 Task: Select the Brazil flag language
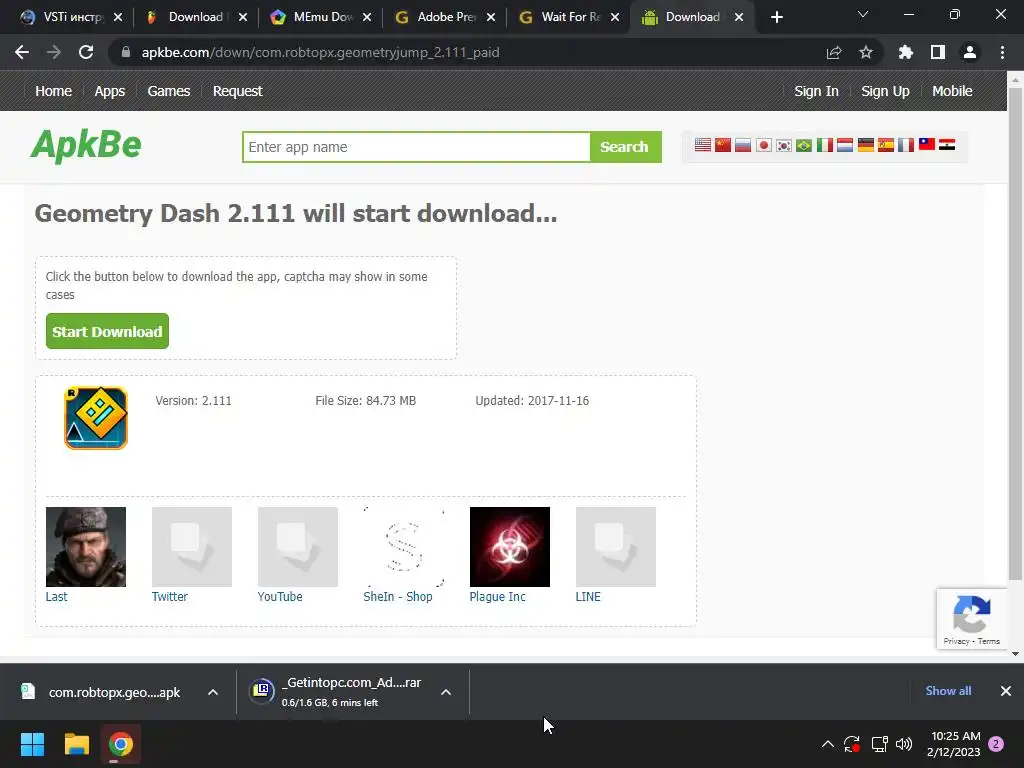(x=804, y=145)
